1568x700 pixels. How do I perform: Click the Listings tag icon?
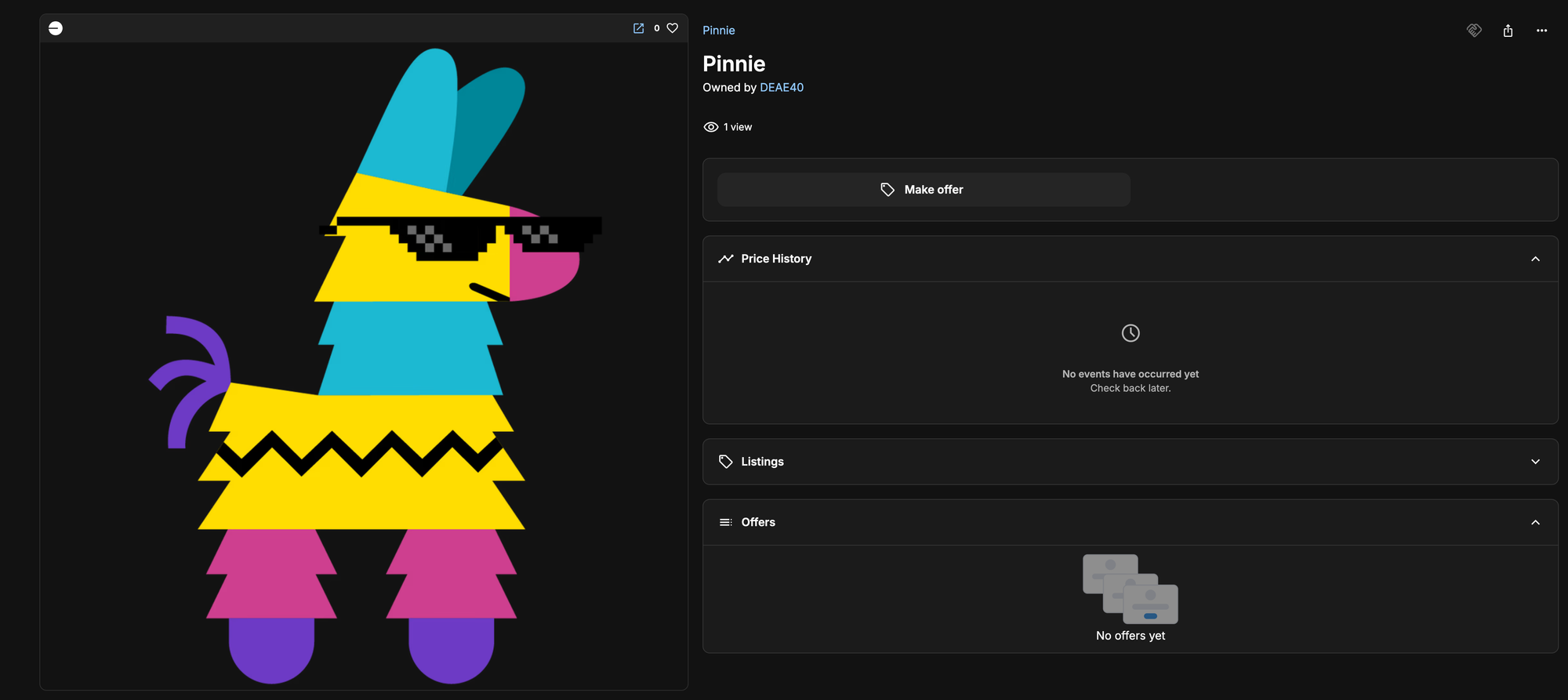pyautogui.click(x=726, y=462)
